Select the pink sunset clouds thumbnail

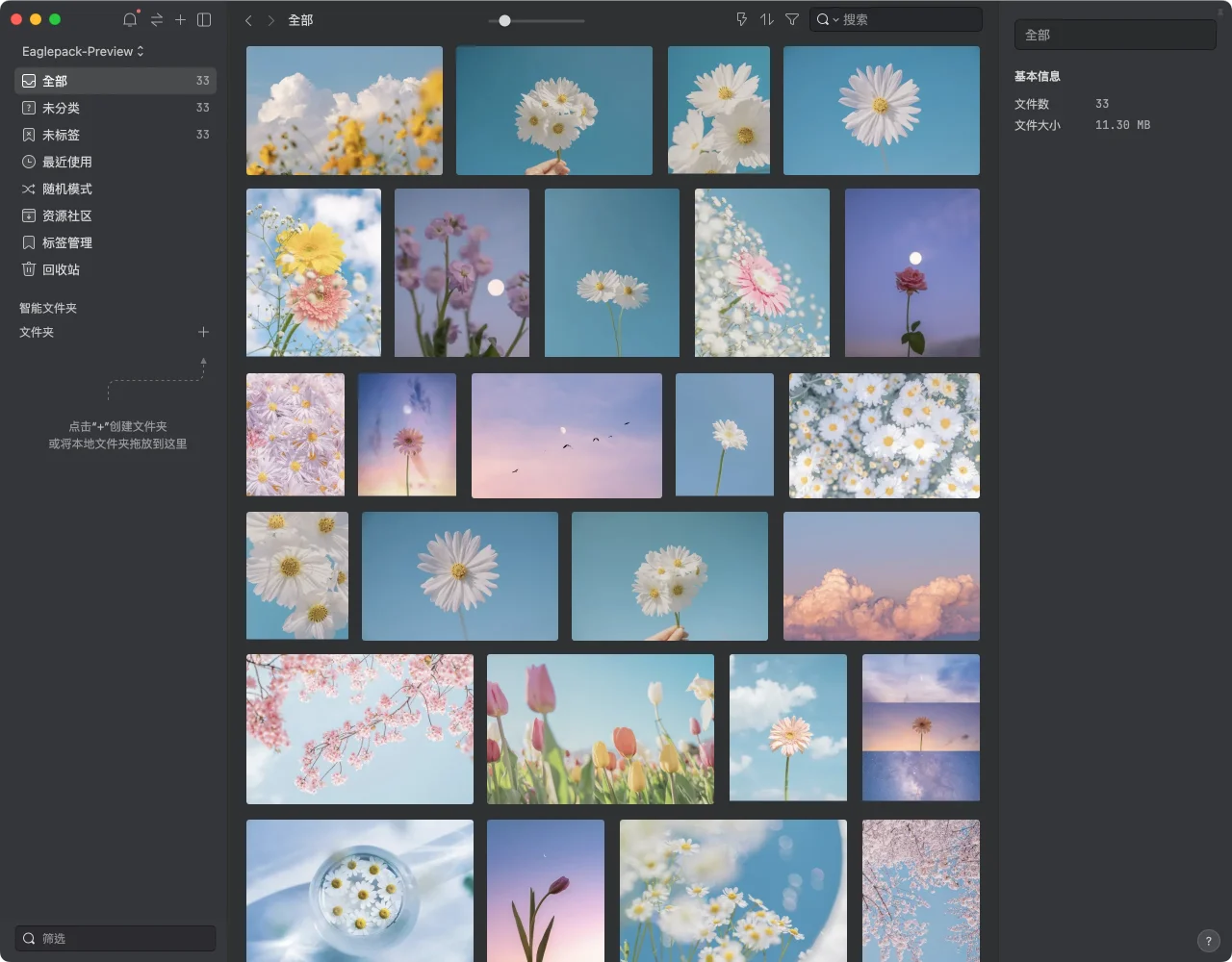point(882,576)
